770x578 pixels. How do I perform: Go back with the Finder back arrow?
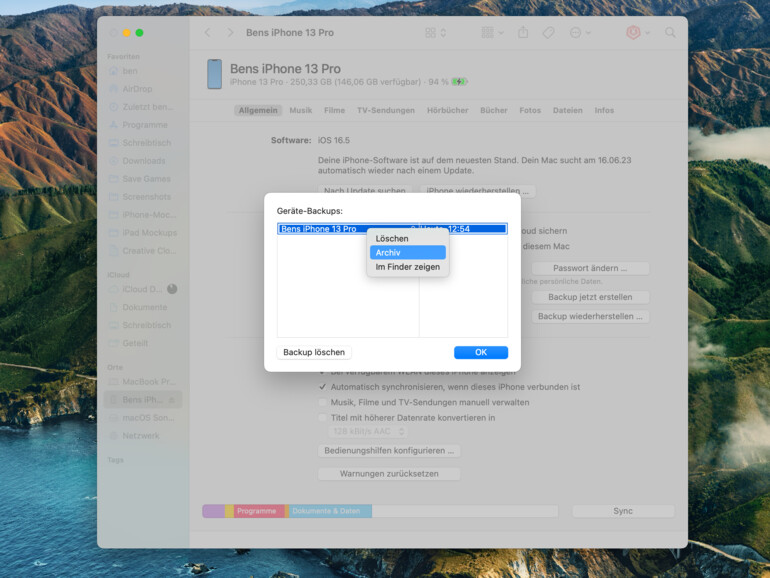pyautogui.click(x=208, y=32)
